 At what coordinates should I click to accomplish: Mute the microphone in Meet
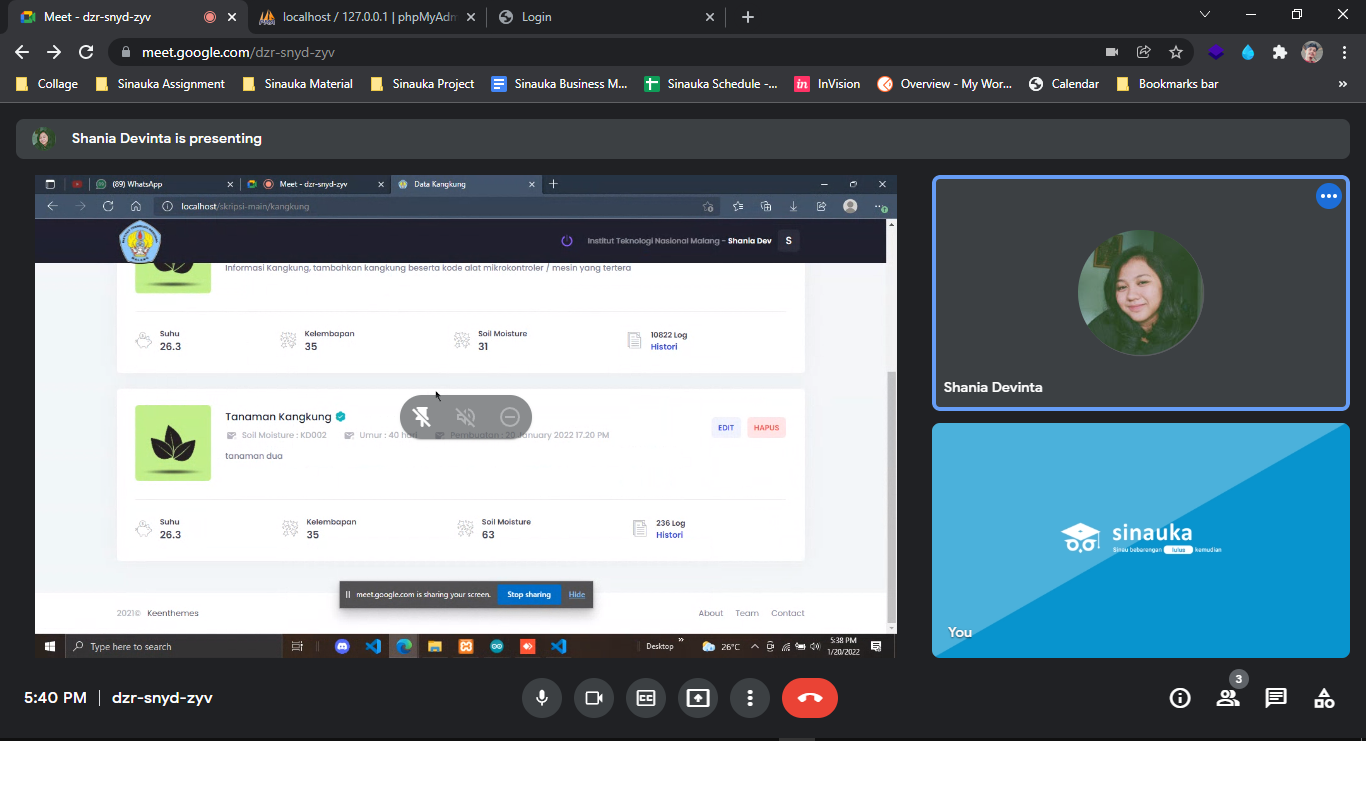pos(542,698)
